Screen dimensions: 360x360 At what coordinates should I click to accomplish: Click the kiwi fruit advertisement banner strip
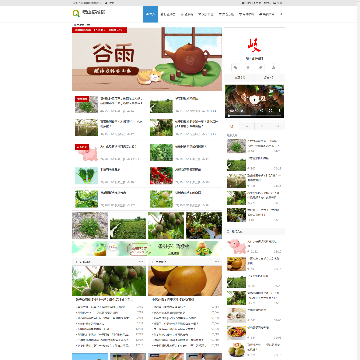[147, 249]
